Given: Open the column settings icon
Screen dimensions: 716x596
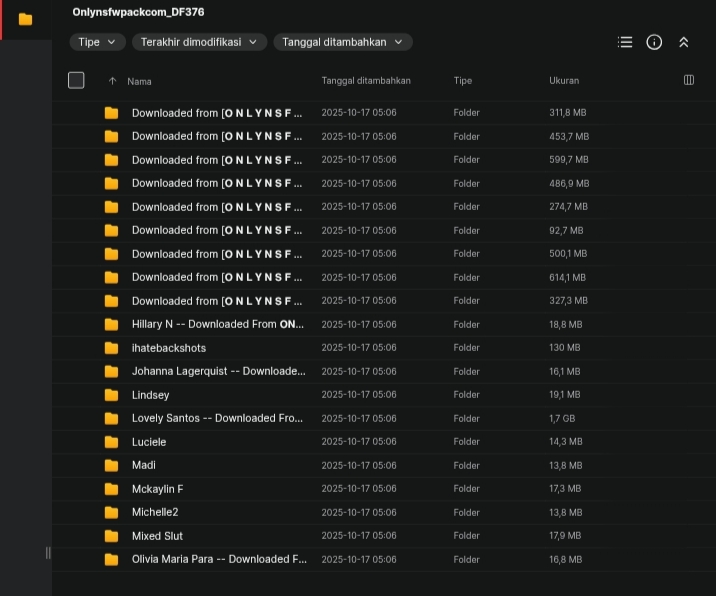Looking at the screenshot, I should [689, 80].
